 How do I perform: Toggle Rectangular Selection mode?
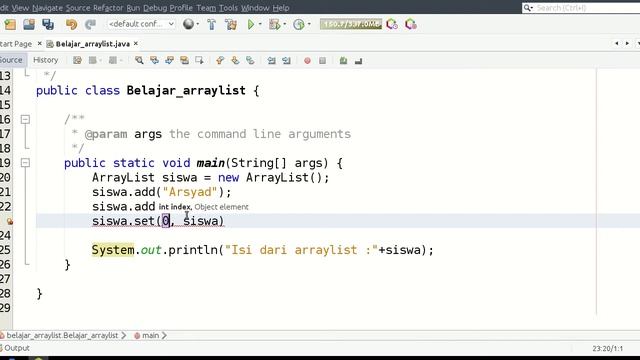coord(200,60)
